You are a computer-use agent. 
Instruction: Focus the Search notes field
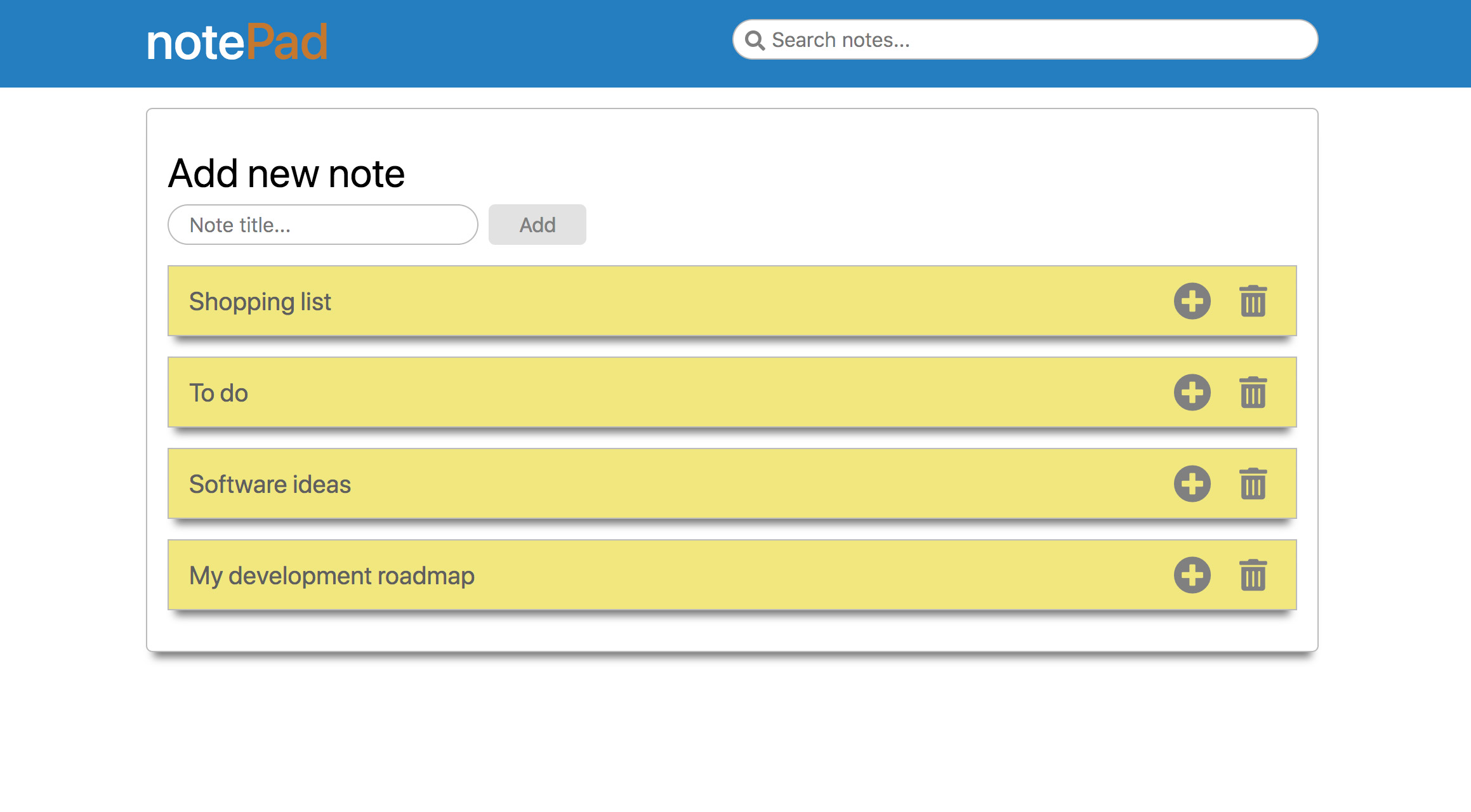pos(1041,40)
